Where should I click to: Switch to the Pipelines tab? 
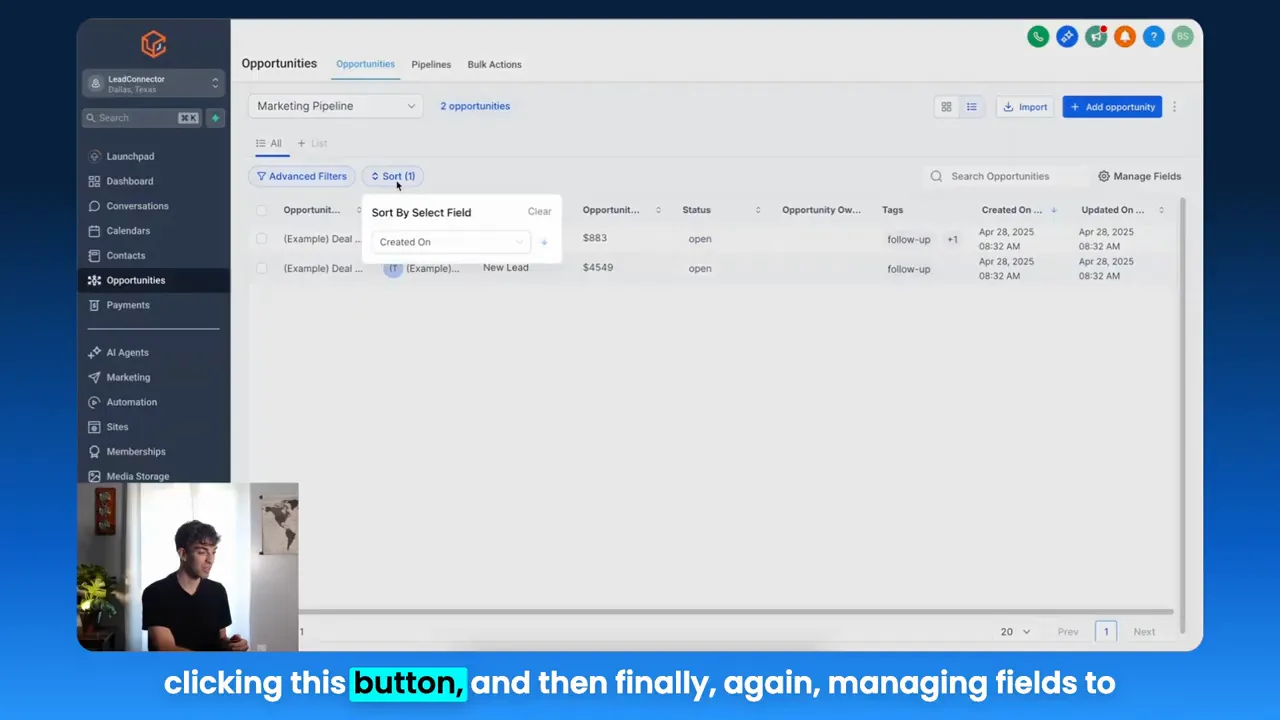[x=431, y=64]
